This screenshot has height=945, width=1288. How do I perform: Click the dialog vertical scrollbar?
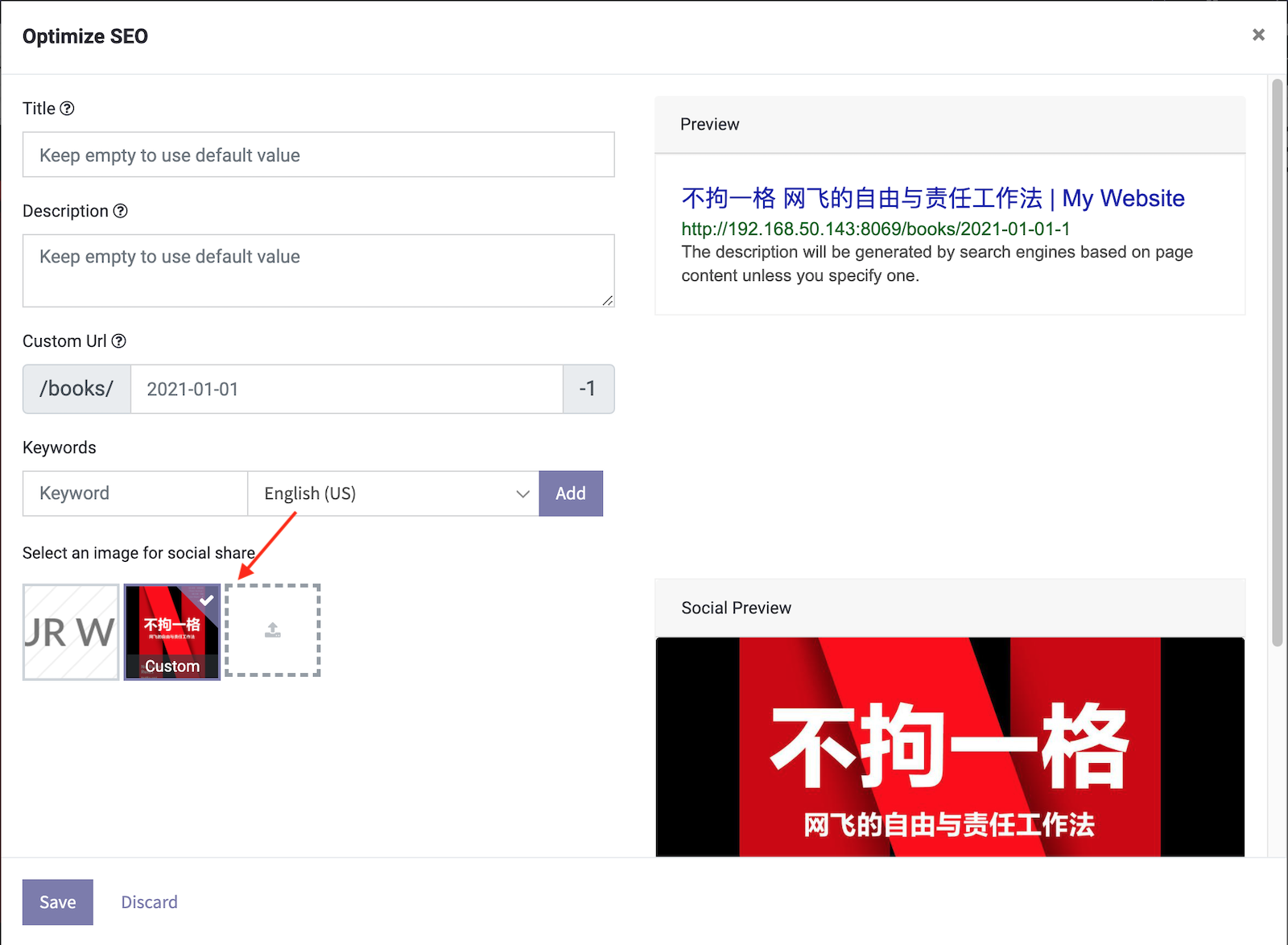(1278, 362)
